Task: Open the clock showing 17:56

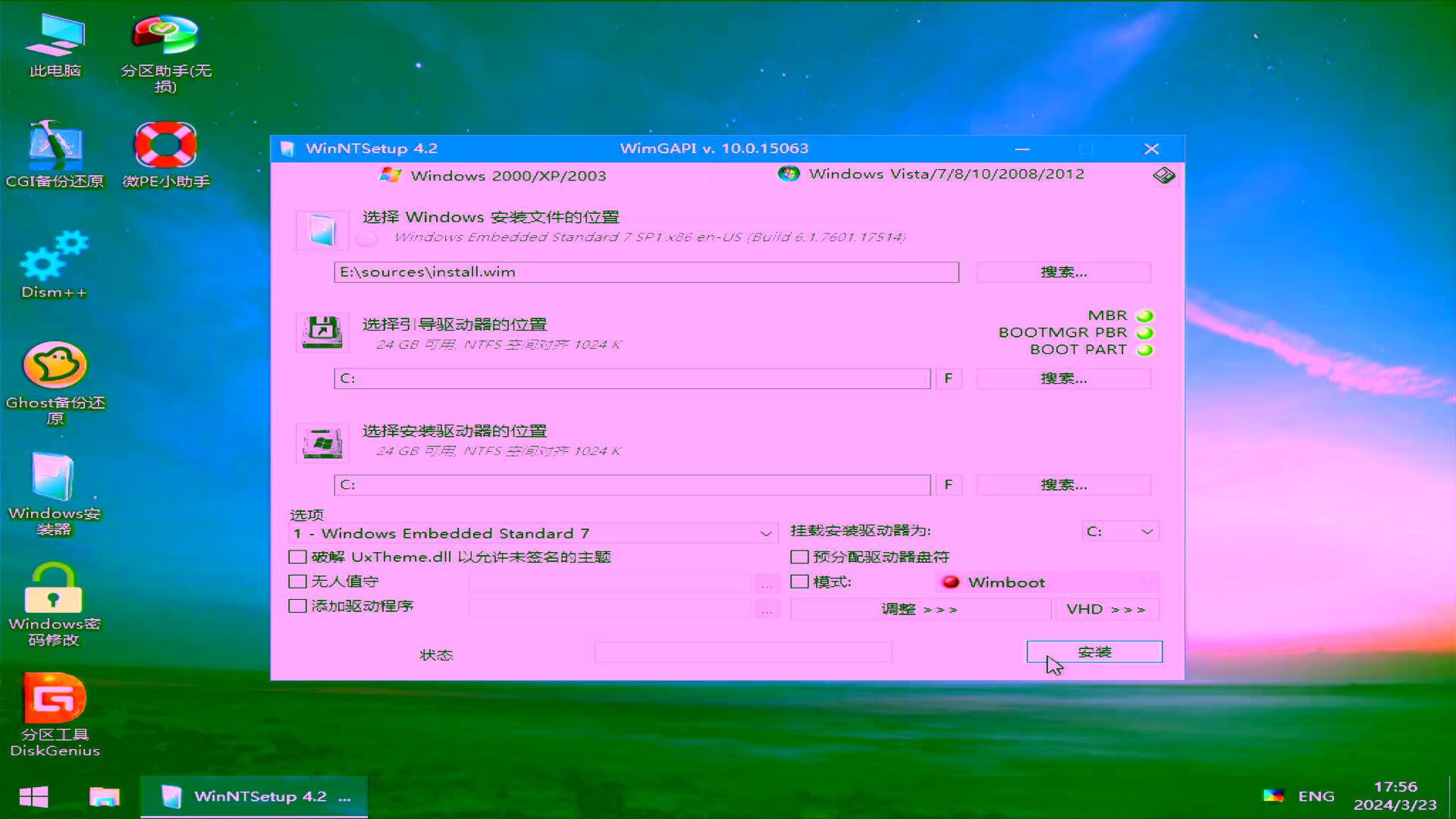Action: tap(1395, 796)
